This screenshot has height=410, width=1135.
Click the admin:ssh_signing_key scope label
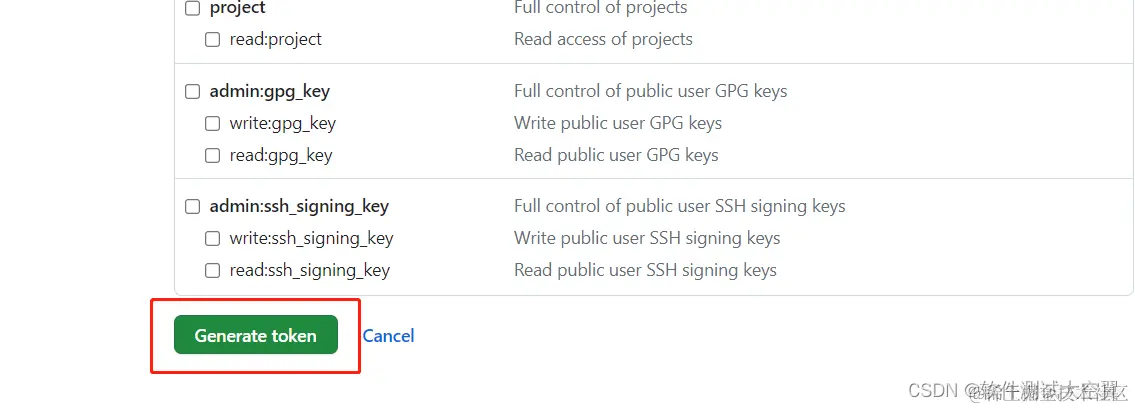click(299, 207)
